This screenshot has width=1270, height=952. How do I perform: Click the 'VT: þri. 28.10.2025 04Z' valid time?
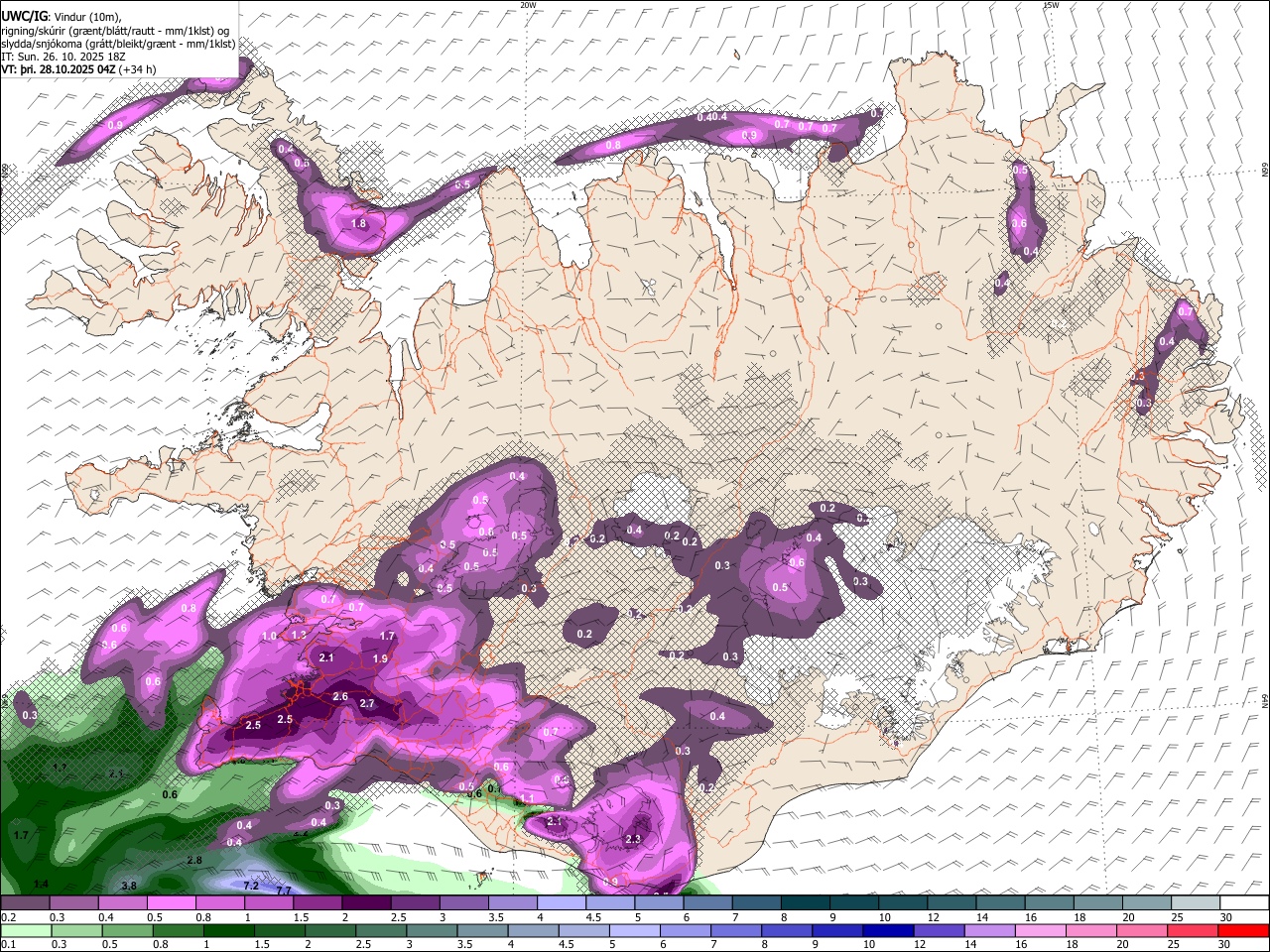point(59,69)
